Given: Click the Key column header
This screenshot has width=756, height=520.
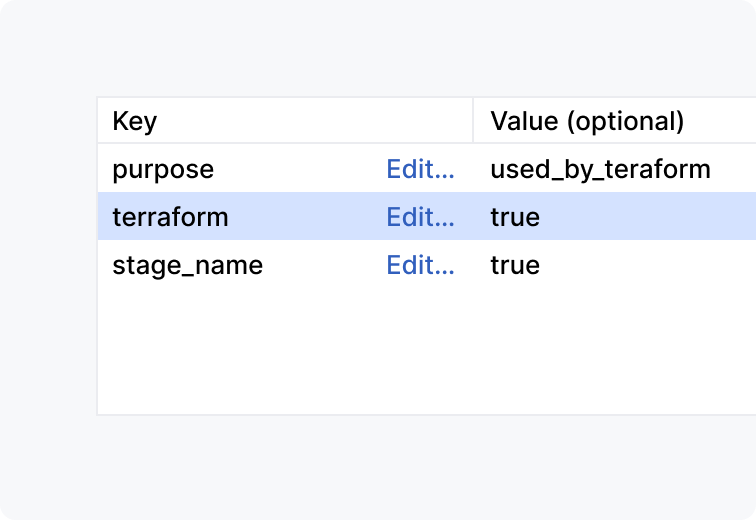Looking at the screenshot, I should pyautogui.click(x=135, y=121).
